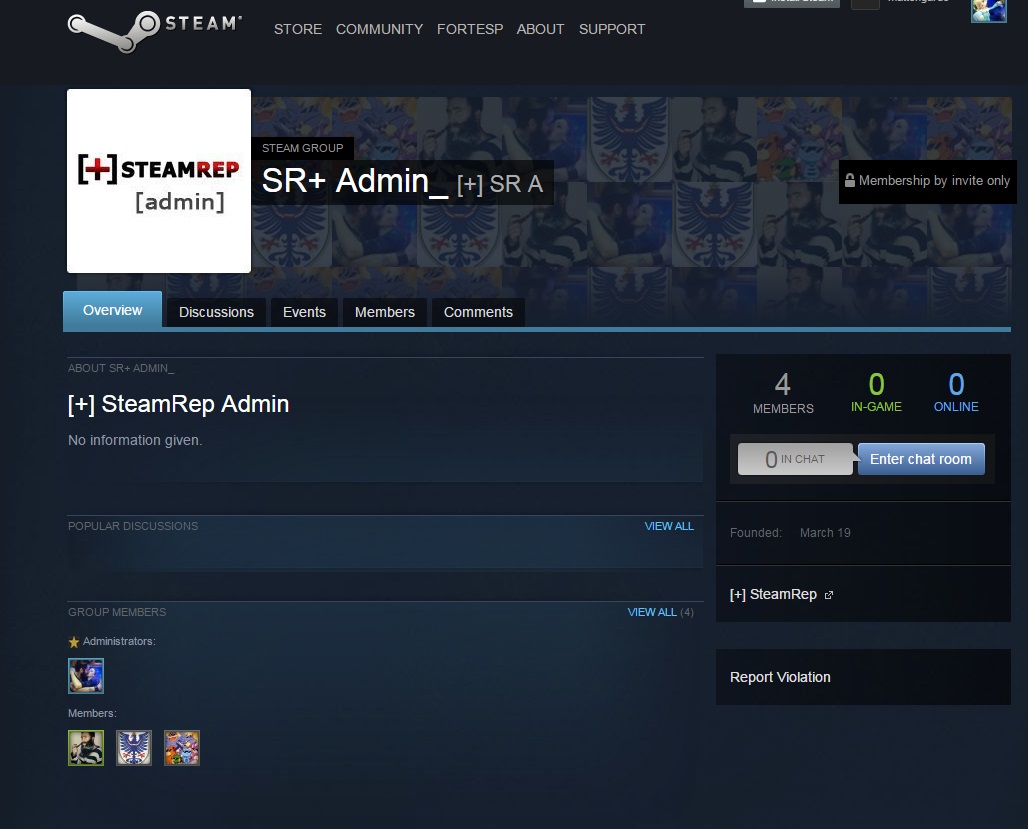Screen dimensions: 1028x829
Task: Click VIEW ALL for group members
Action: [x=652, y=612]
